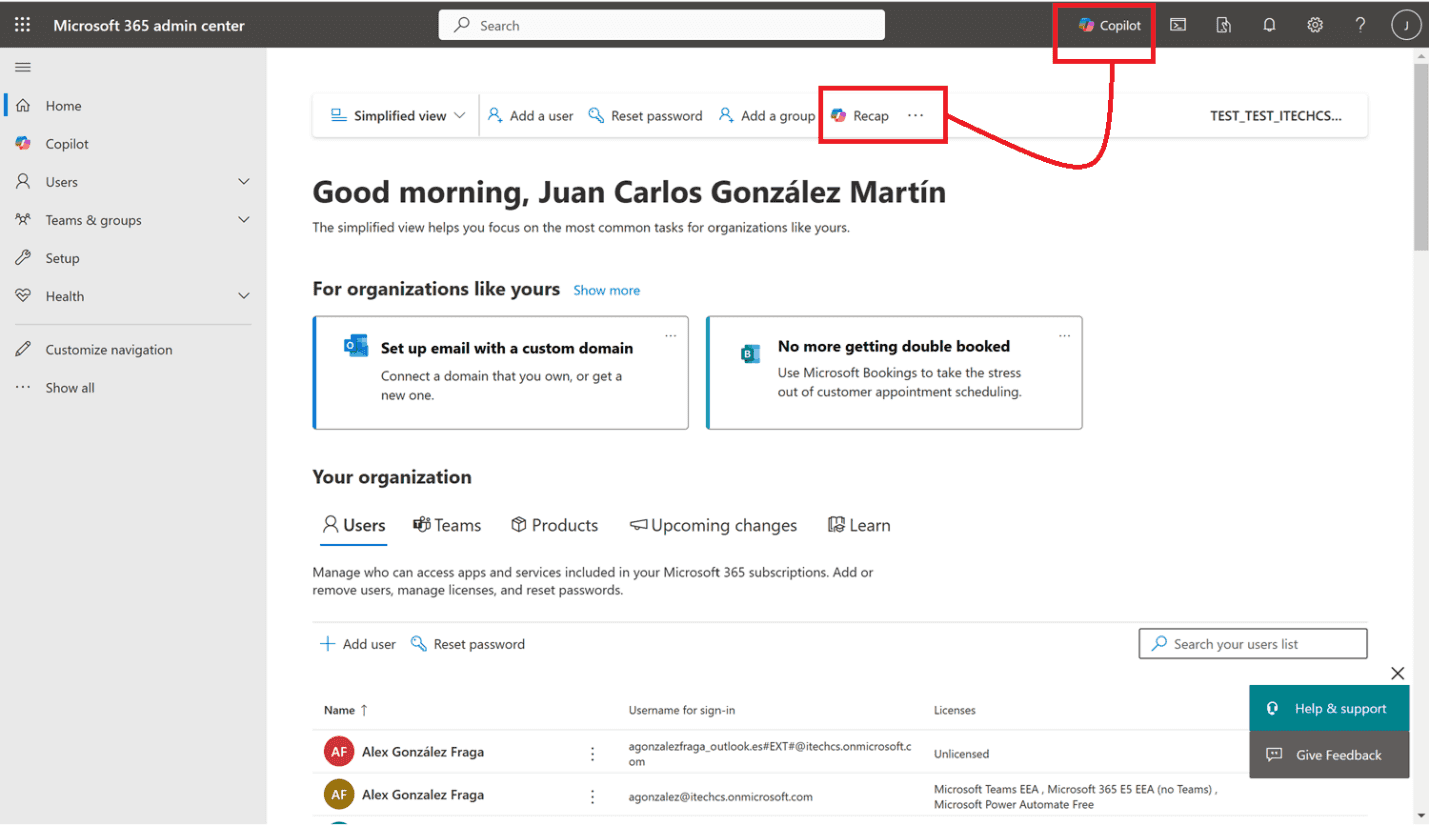Open the account manager avatar J
This screenshot has height=826, width=1429.
coord(1406,25)
